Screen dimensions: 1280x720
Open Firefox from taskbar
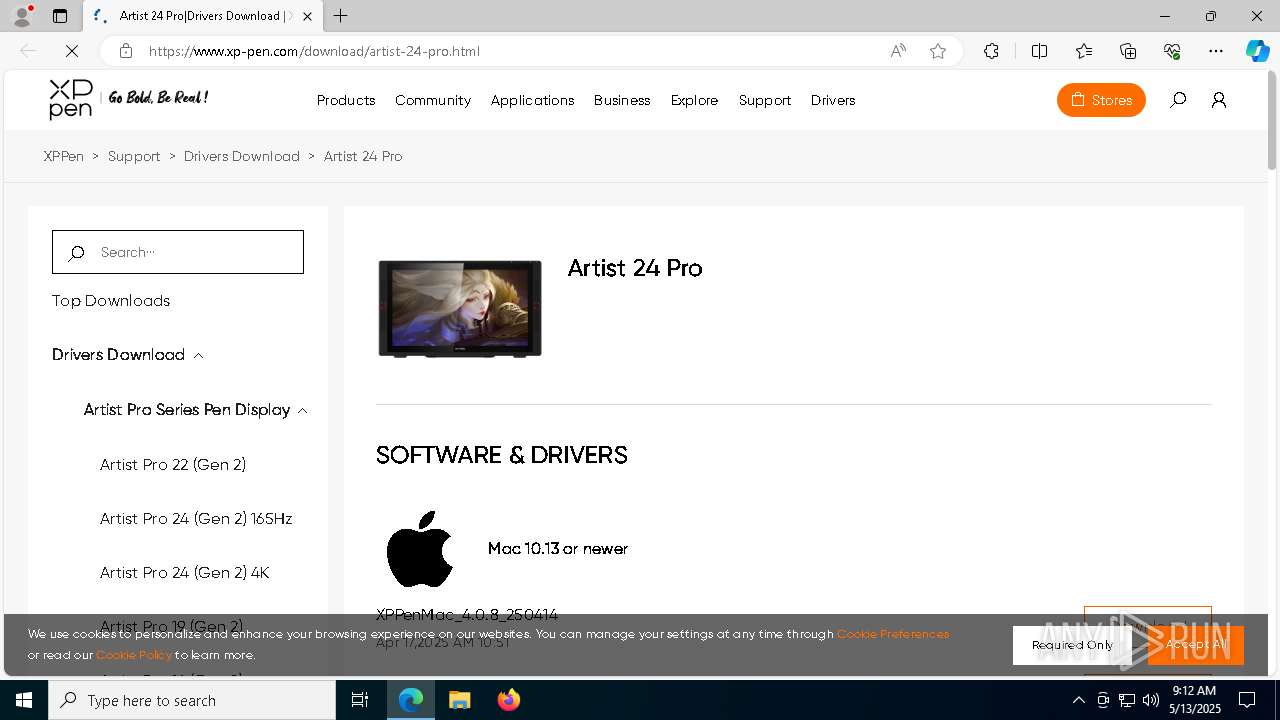coord(509,700)
